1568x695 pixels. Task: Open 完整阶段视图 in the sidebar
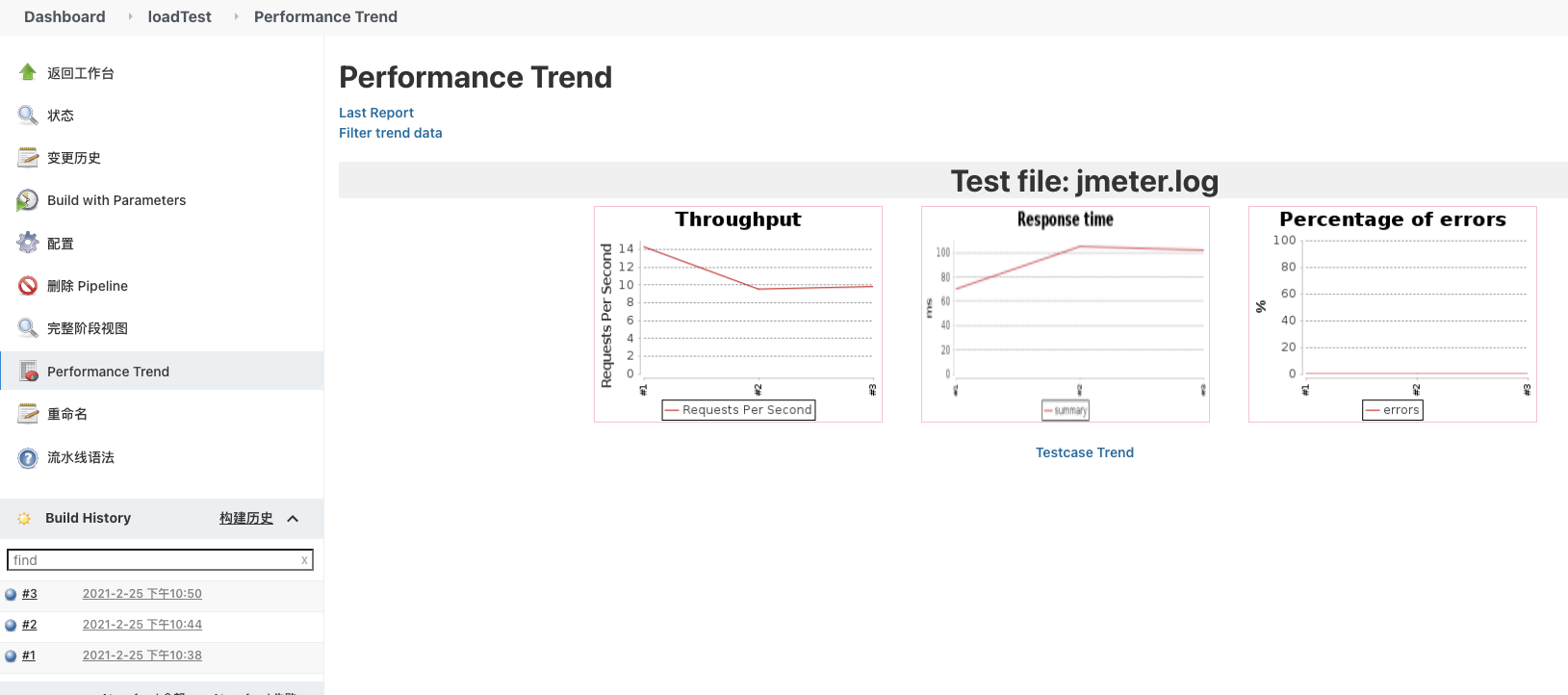(x=88, y=328)
